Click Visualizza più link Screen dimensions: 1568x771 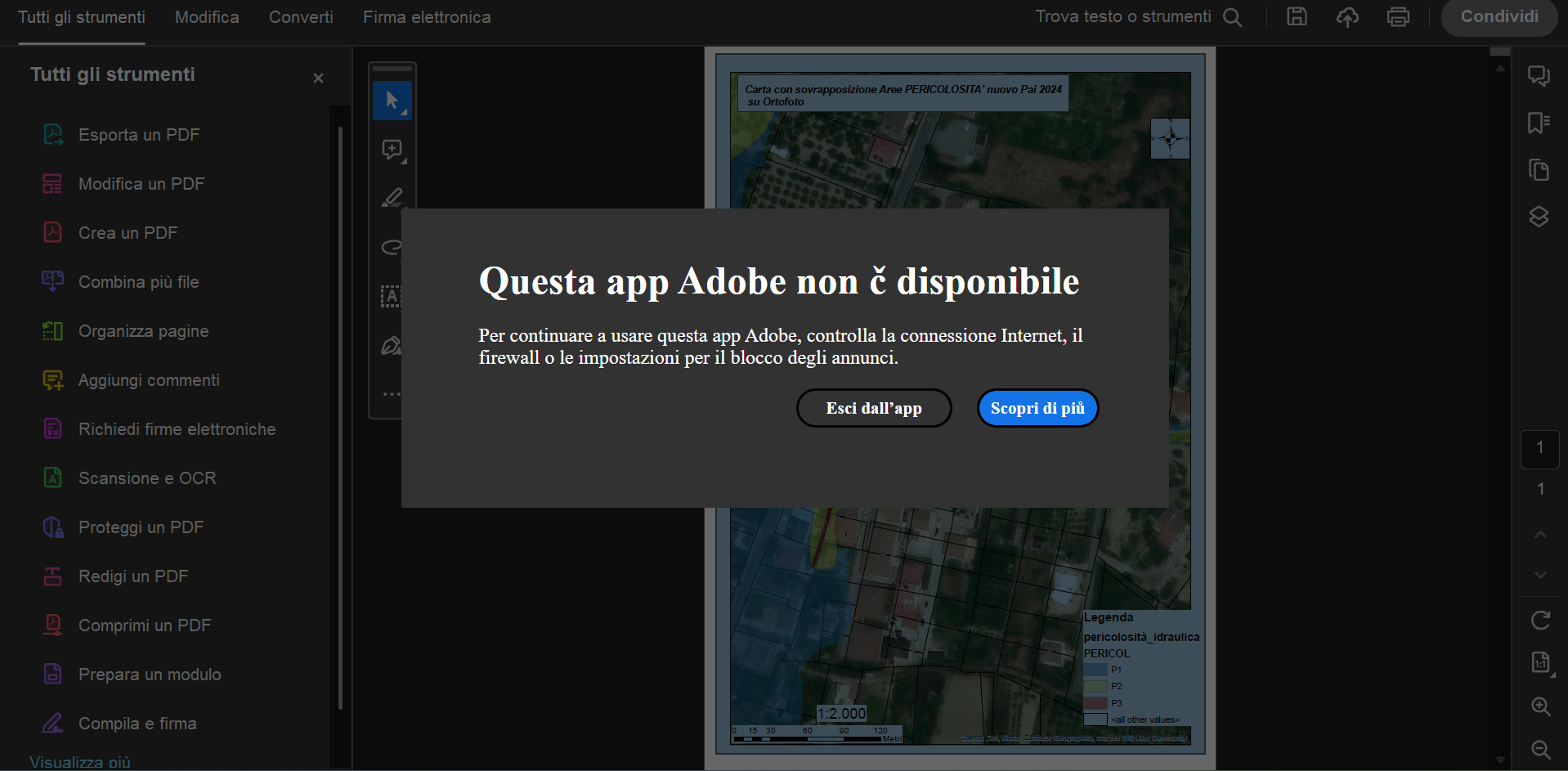click(80, 762)
